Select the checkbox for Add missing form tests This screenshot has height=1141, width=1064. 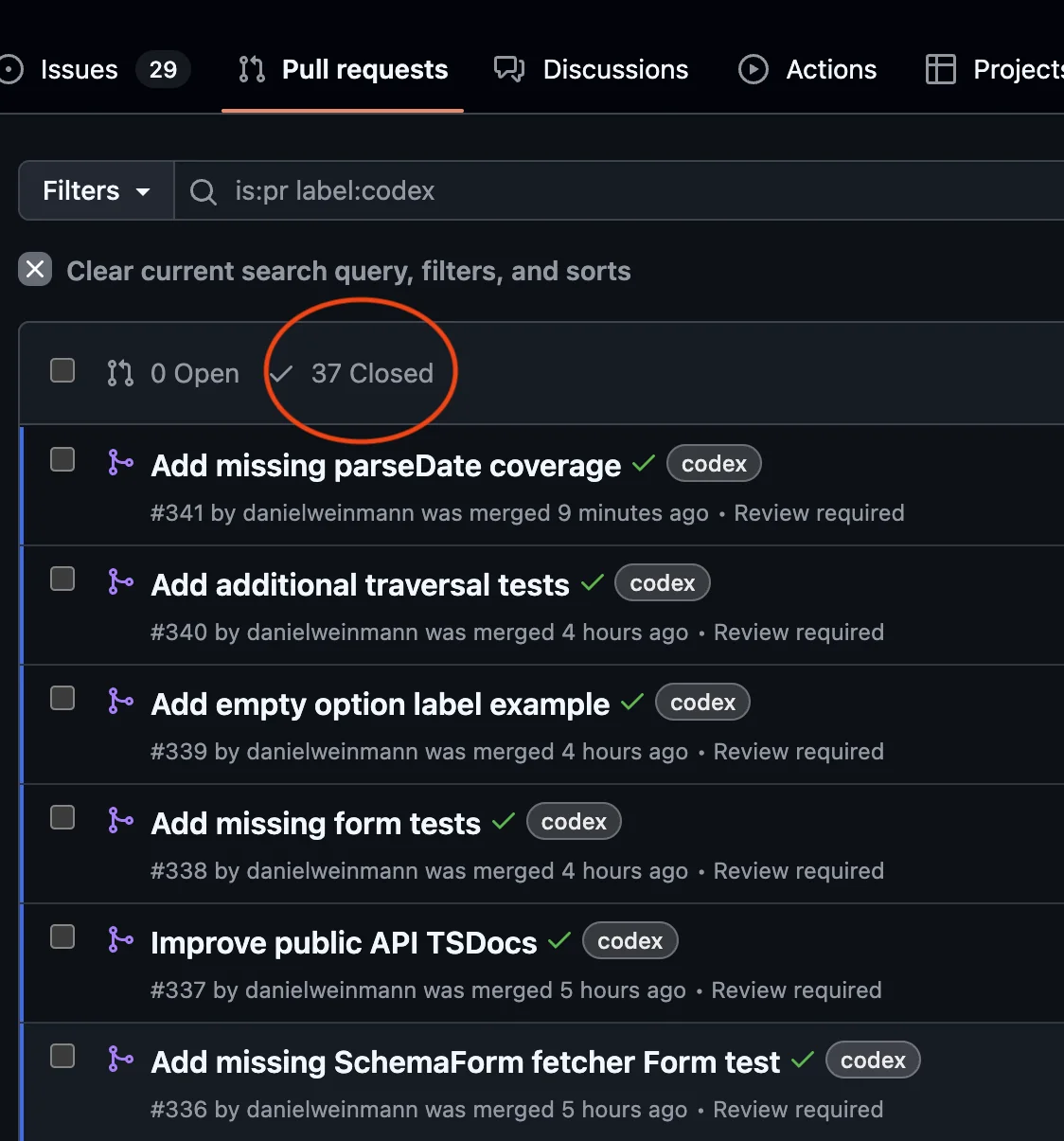pyautogui.click(x=62, y=818)
